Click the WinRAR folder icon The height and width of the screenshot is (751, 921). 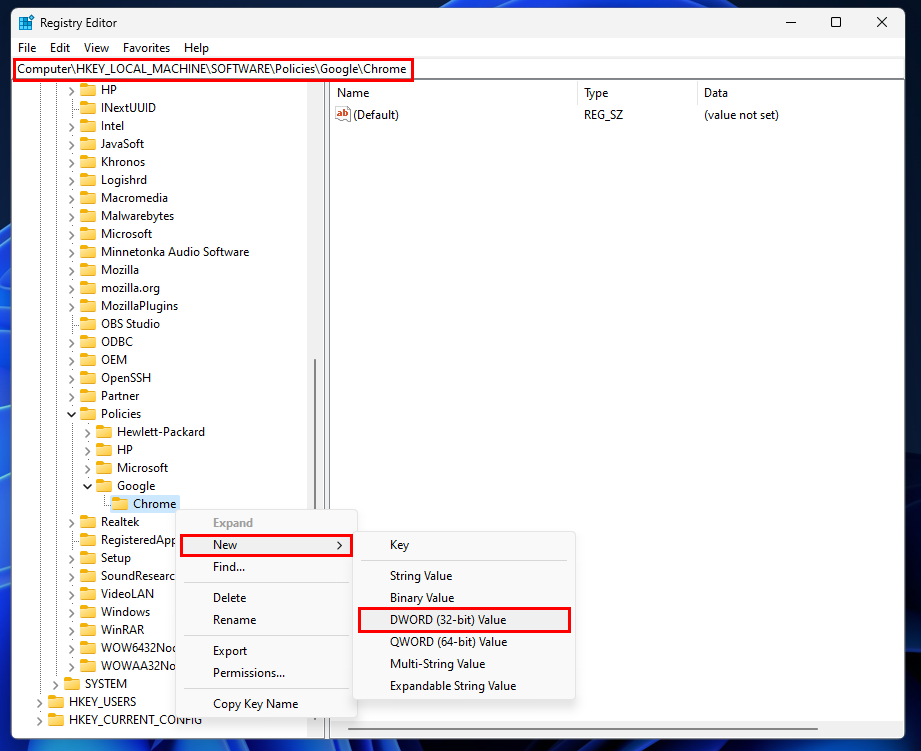pos(88,629)
